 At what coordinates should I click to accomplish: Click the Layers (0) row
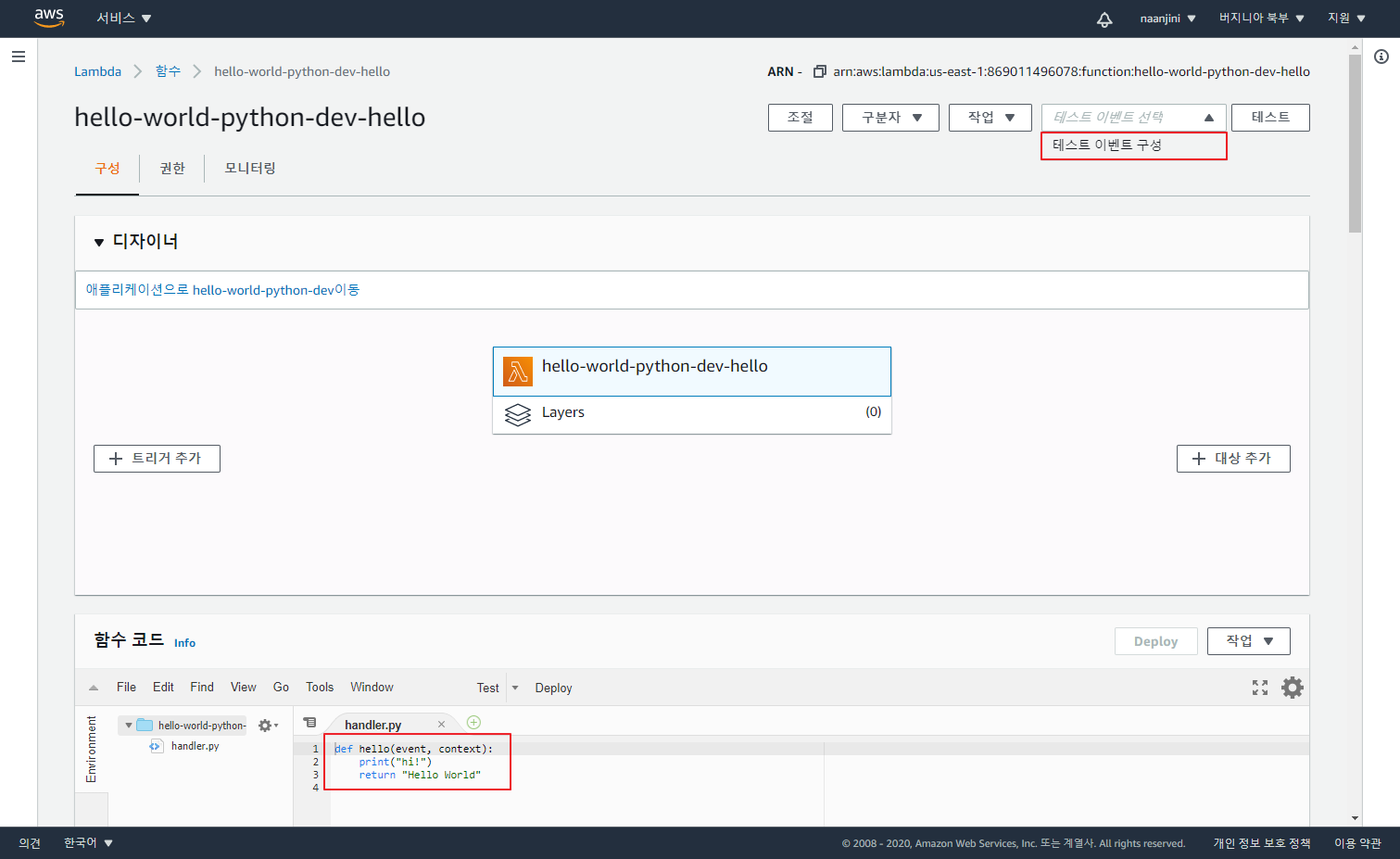(x=692, y=414)
